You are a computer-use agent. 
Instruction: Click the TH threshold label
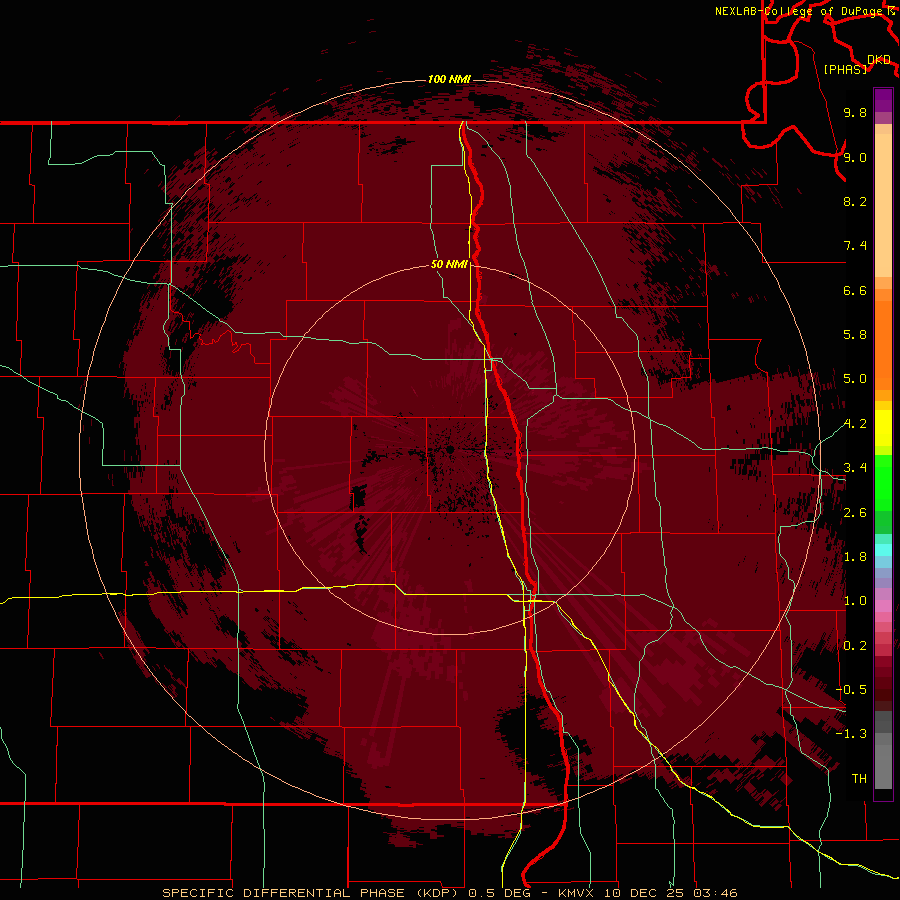[x=859, y=779]
